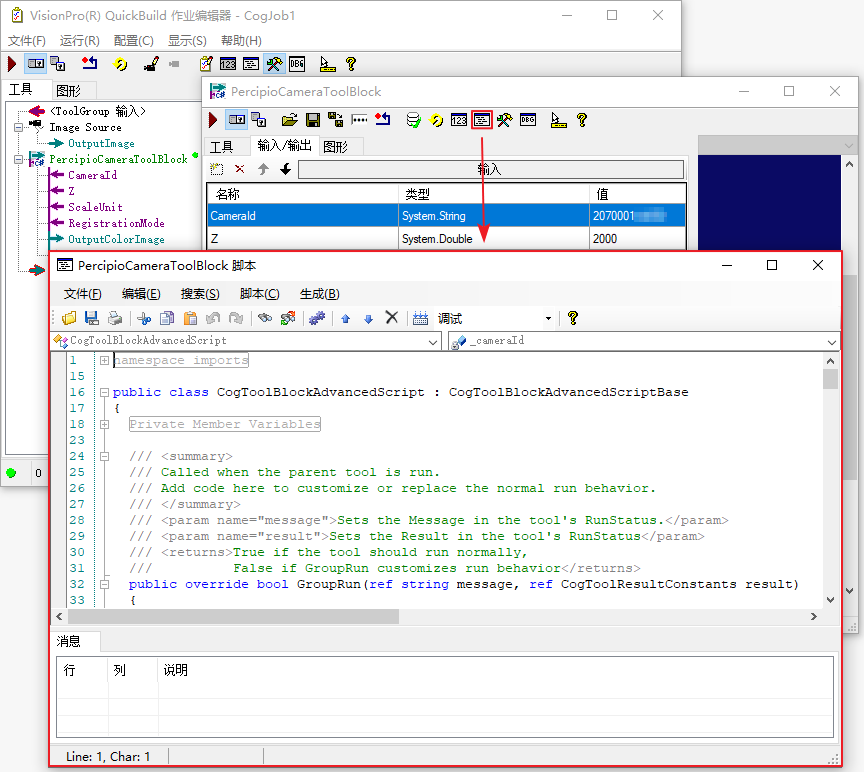Select the ScaleUnit item in tool tree
The width and height of the screenshot is (864, 772).
95,207
